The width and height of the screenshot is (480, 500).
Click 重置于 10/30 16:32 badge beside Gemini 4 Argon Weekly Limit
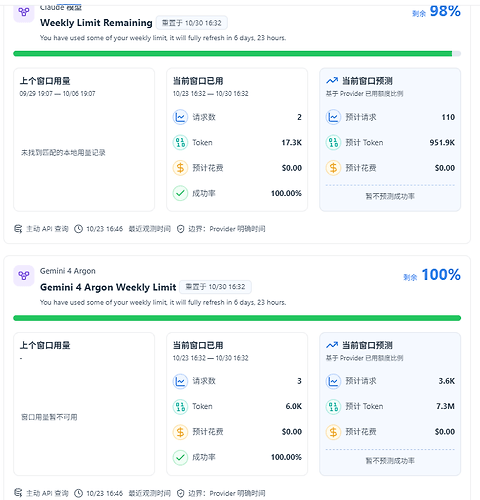(215, 287)
